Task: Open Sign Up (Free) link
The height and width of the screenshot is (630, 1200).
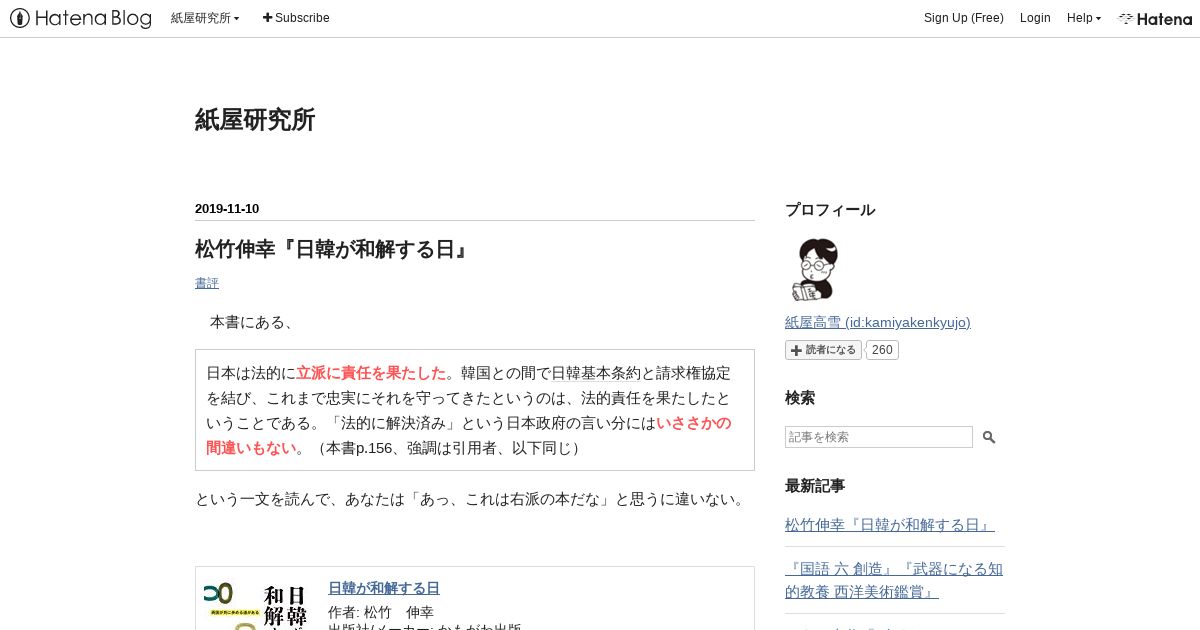Action: pos(963,18)
